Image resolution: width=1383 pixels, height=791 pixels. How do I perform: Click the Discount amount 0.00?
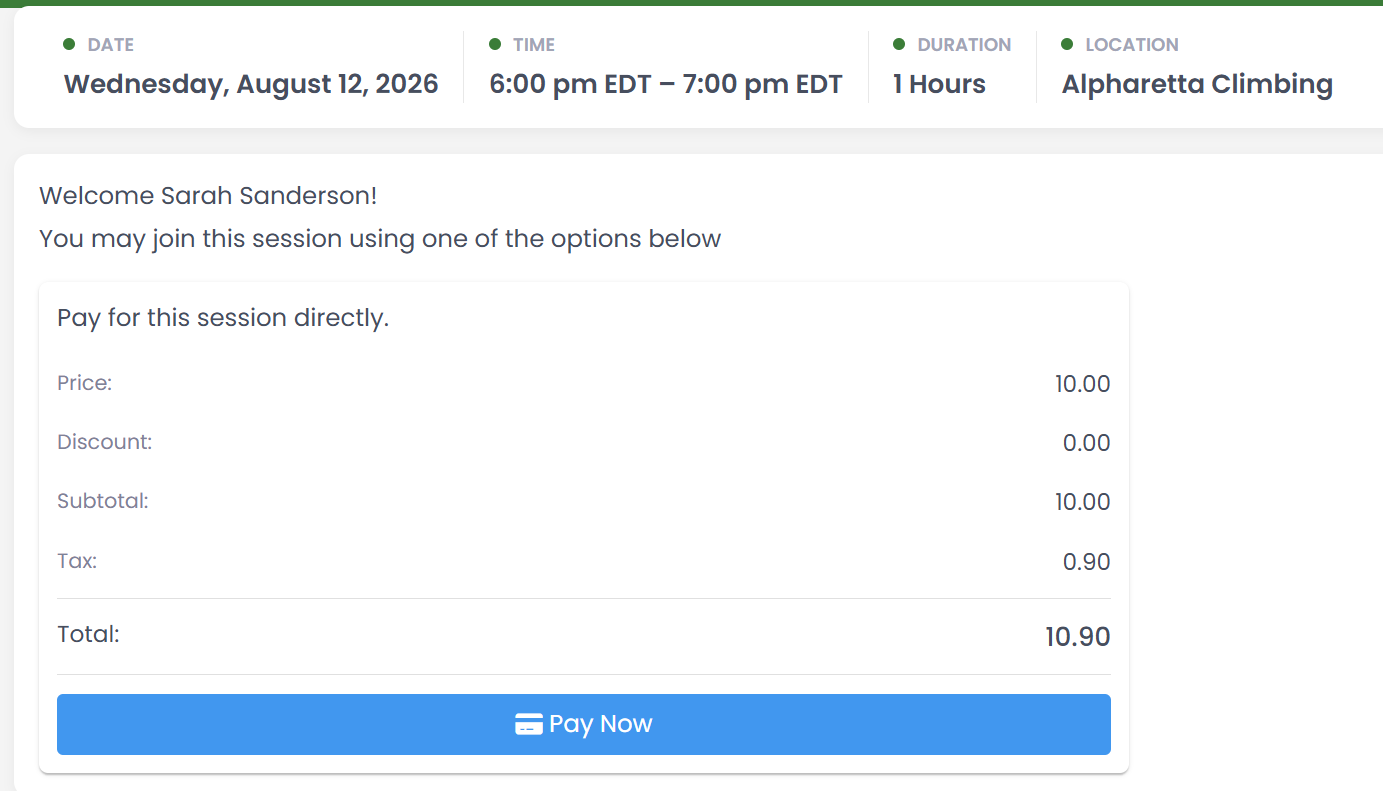pos(1086,443)
